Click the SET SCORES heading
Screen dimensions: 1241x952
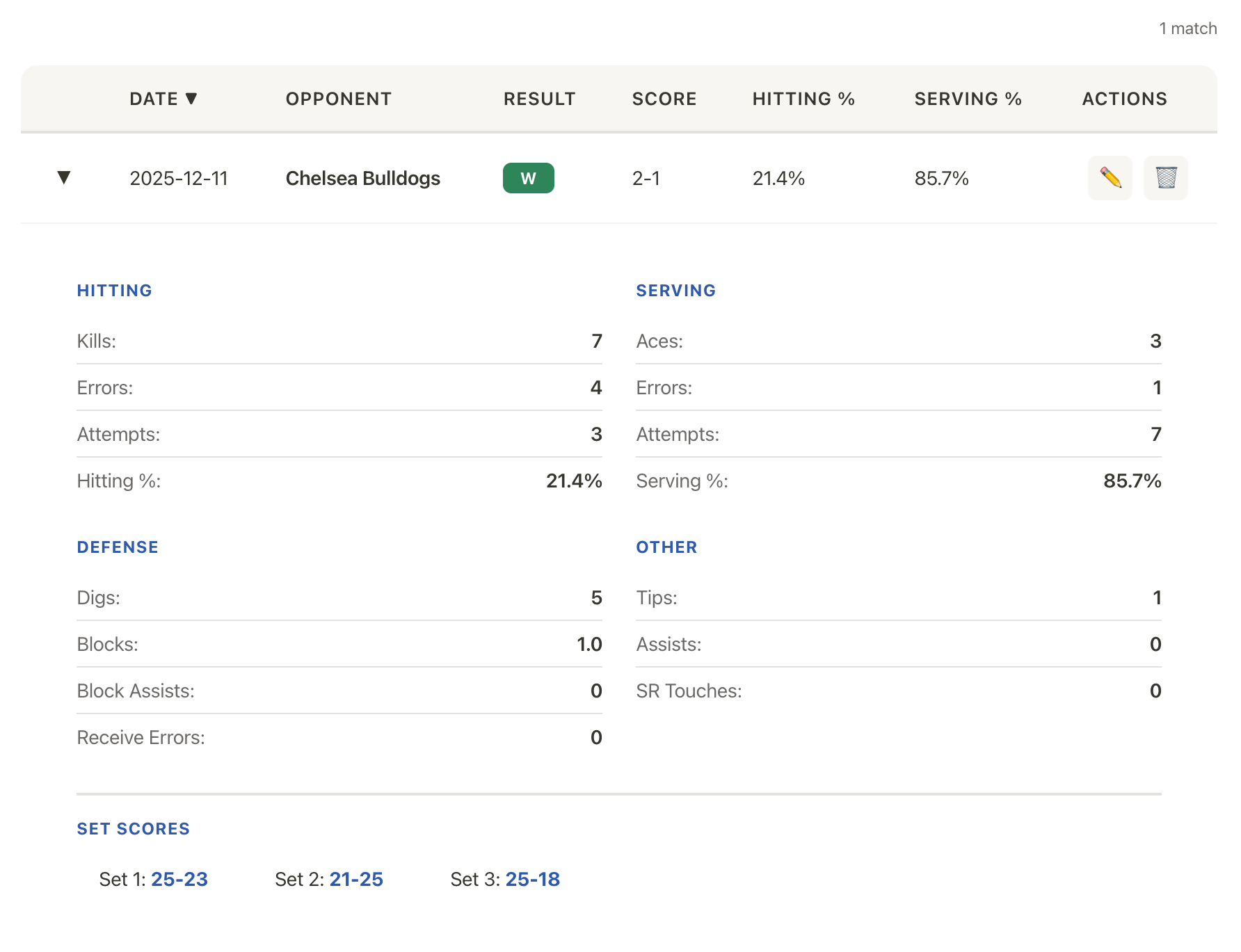click(x=133, y=828)
